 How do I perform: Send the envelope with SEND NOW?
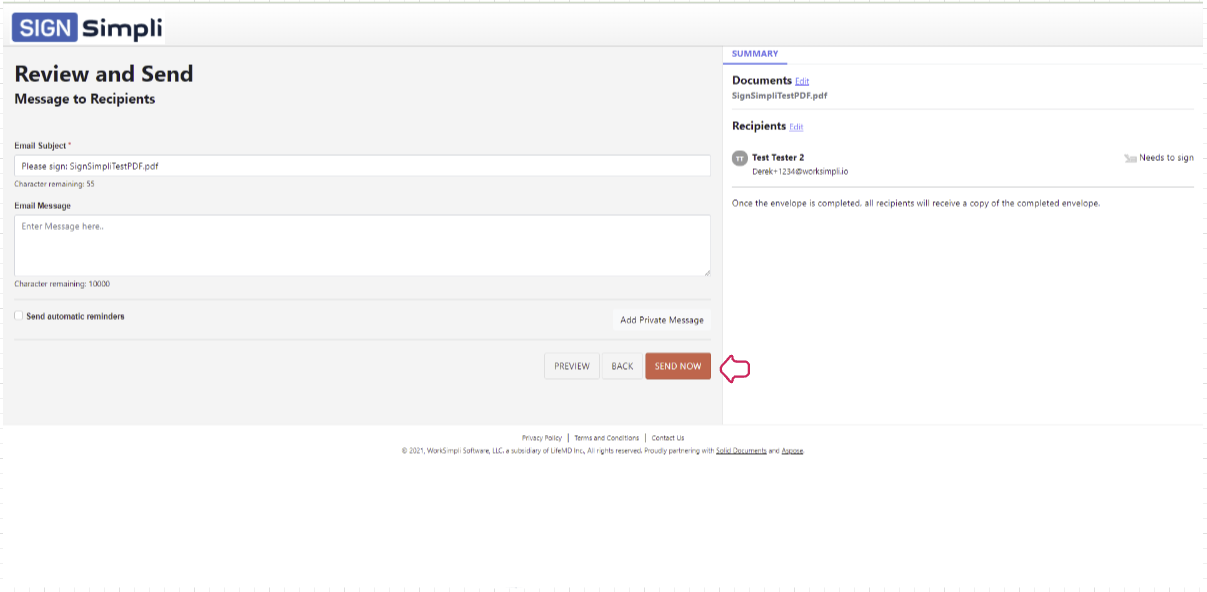pyautogui.click(x=678, y=366)
